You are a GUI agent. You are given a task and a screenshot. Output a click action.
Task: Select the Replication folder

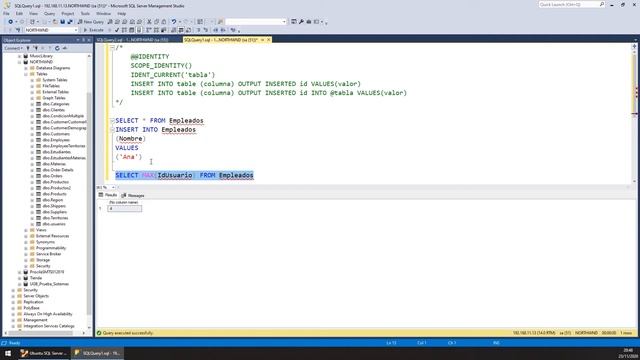(x=33, y=302)
